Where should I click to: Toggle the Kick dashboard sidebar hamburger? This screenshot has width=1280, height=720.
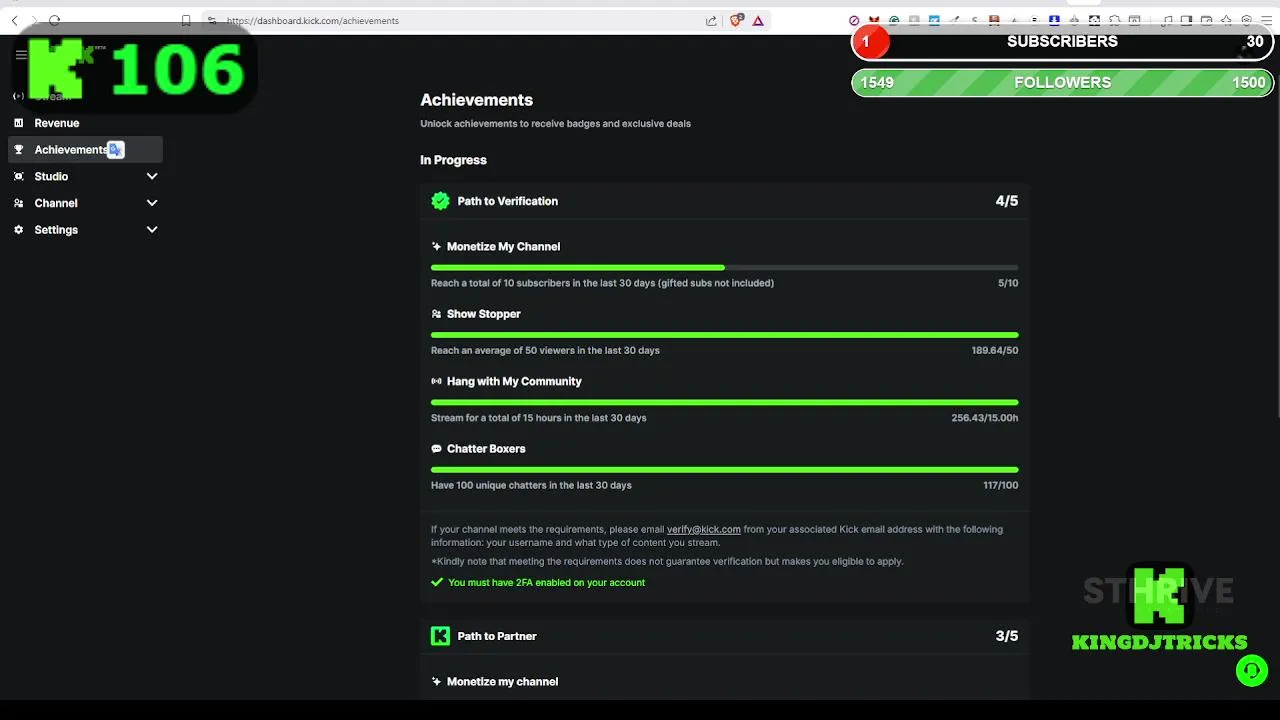pyautogui.click(x=21, y=55)
